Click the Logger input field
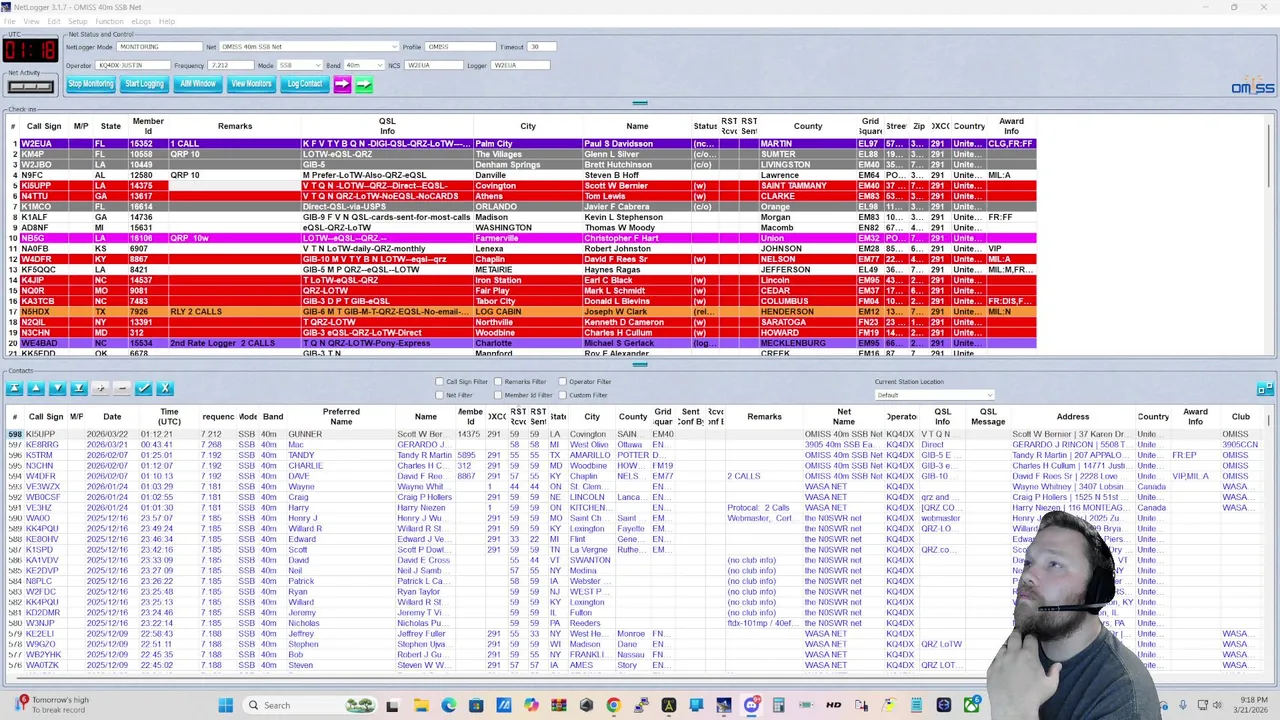 pyautogui.click(x=521, y=65)
